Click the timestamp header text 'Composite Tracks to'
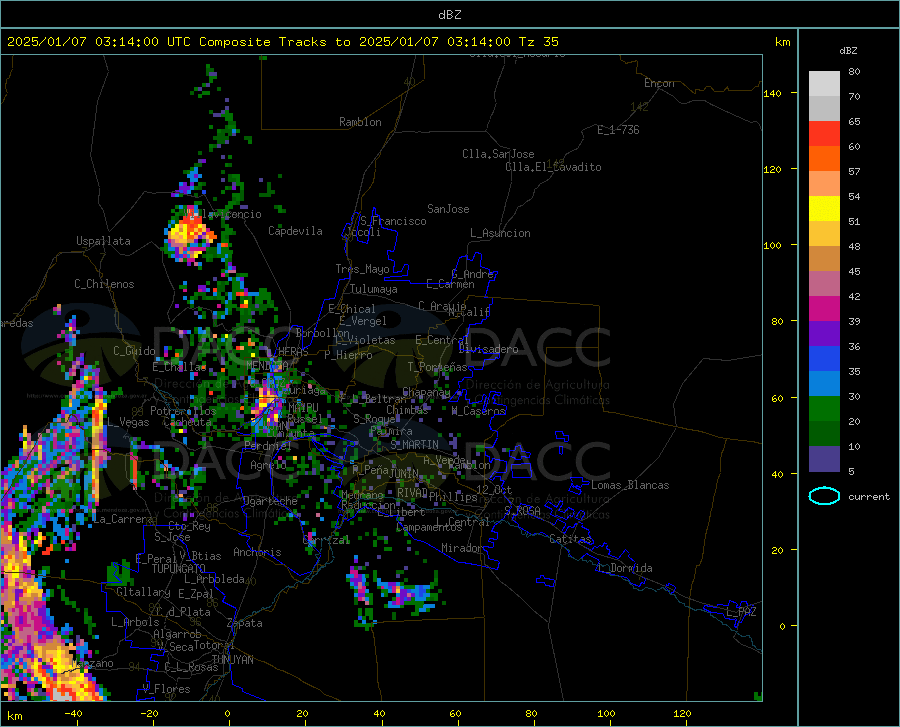Viewport: 900px width, 727px height. (274, 42)
